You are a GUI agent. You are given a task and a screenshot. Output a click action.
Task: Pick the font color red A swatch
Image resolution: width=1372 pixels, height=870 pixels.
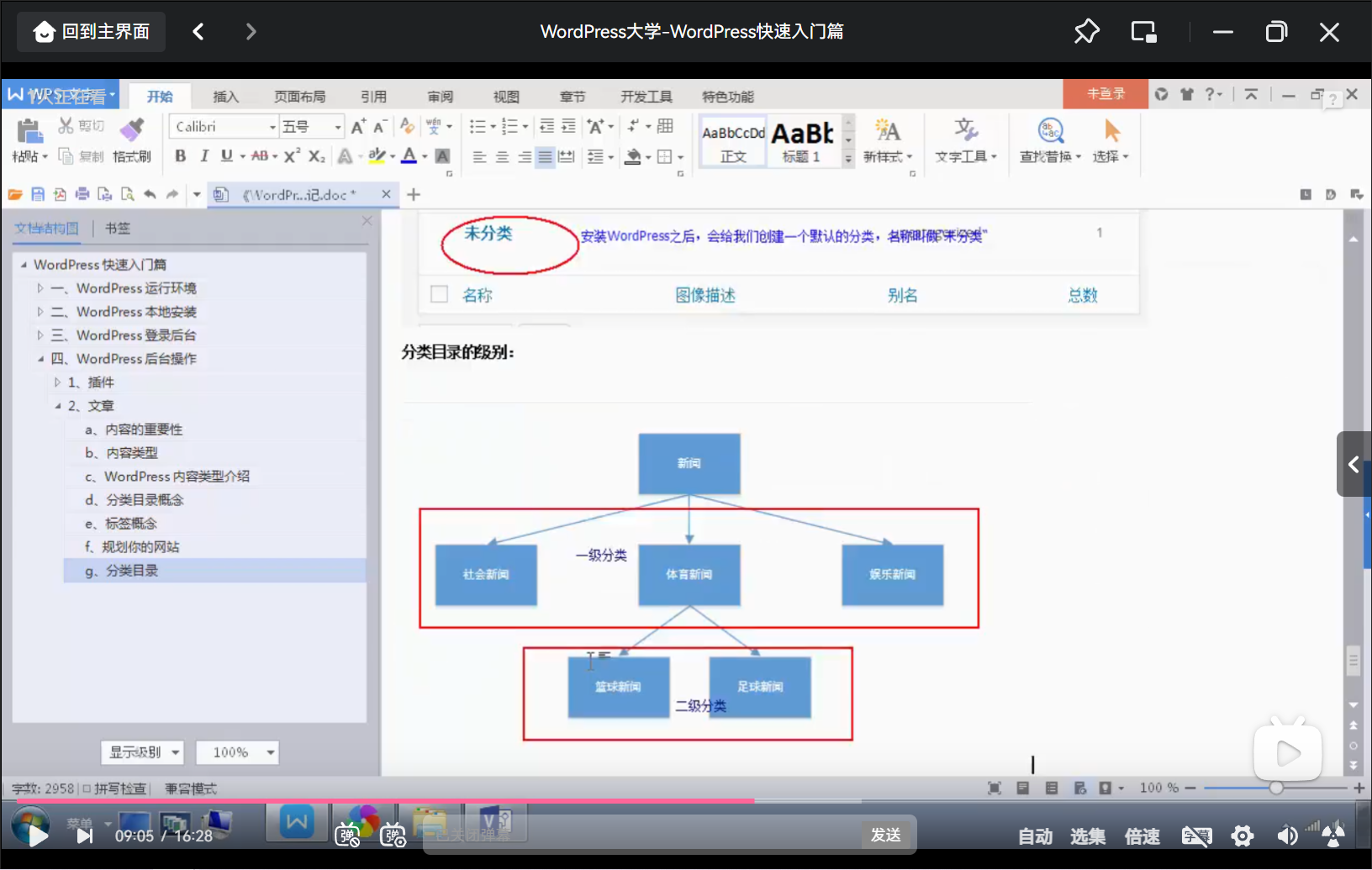[x=409, y=156]
